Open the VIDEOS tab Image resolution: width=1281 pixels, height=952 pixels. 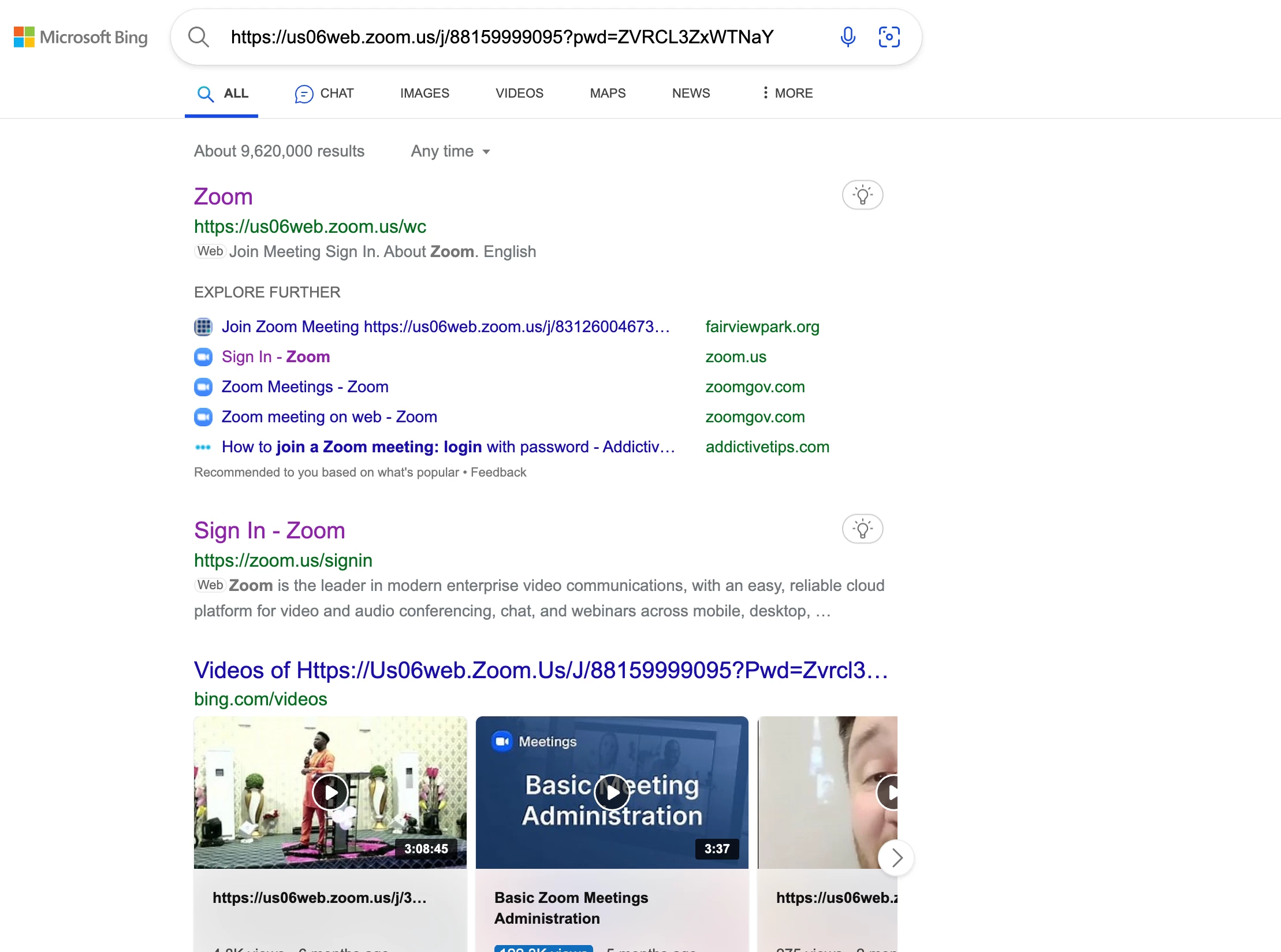[x=519, y=93]
